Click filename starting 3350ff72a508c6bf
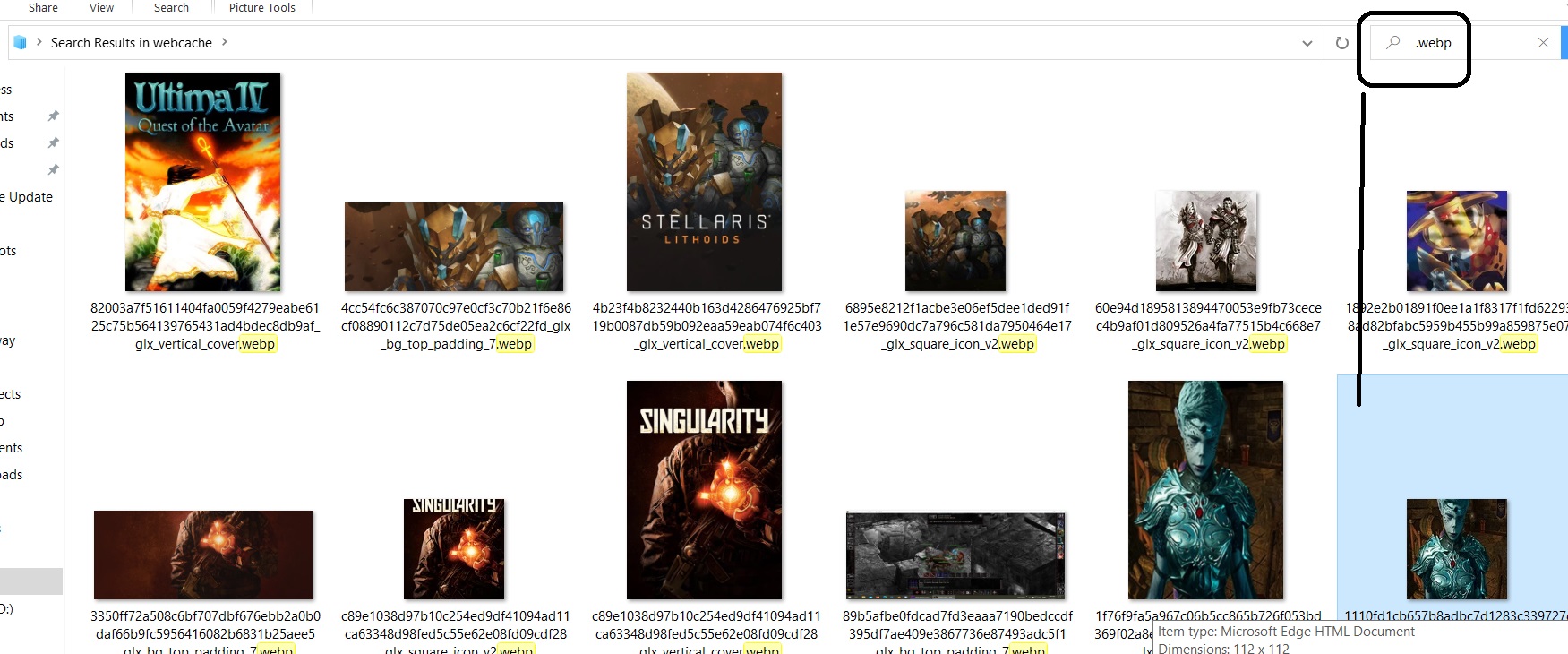The image size is (1568, 654). click(205, 632)
